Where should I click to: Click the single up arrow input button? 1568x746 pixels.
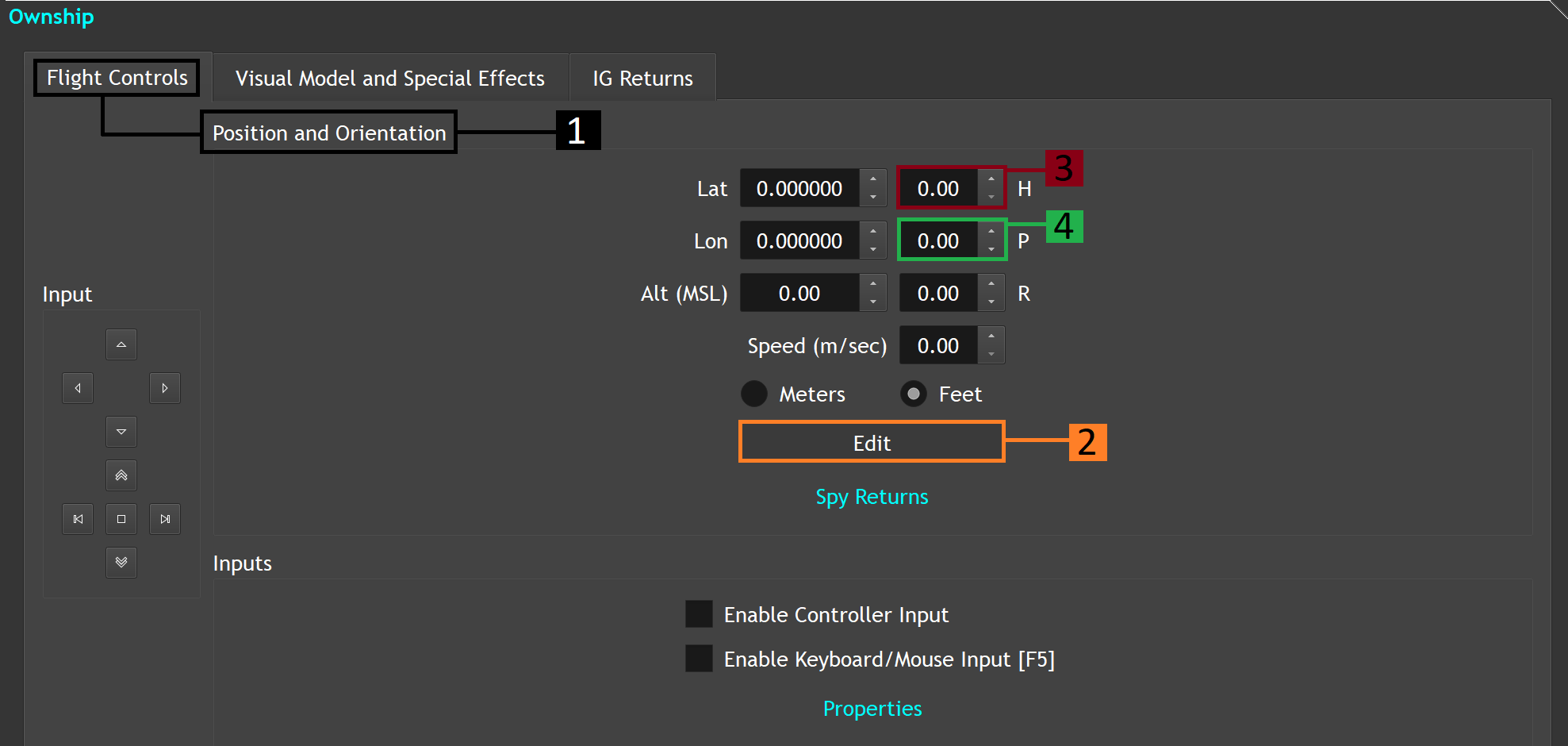(x=121, y=344)
